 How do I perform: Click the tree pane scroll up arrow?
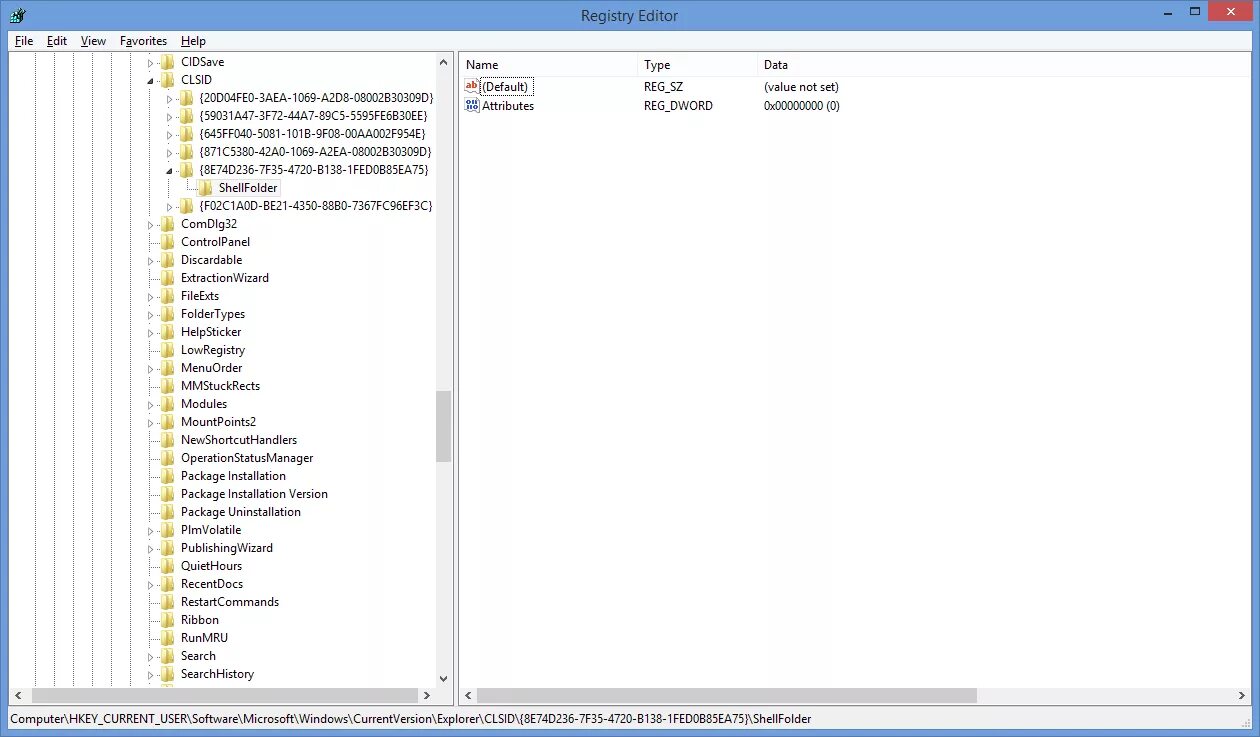pos(444,62)
